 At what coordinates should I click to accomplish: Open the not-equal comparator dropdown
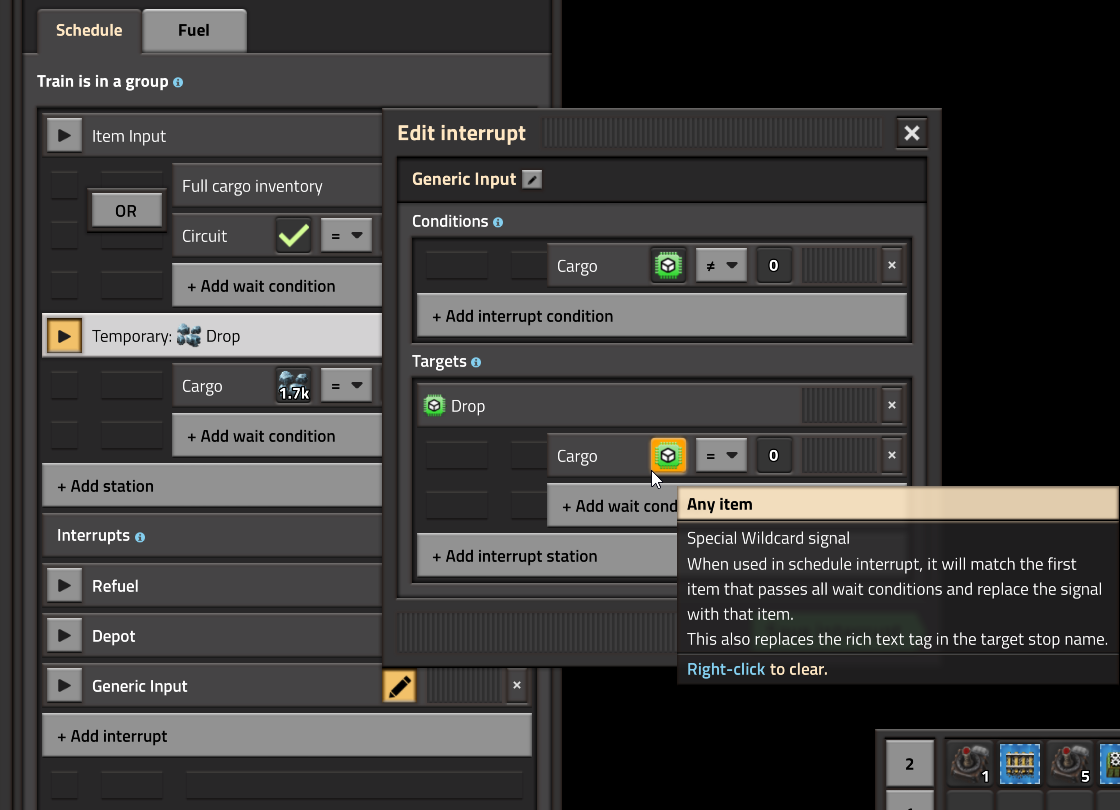click(721, 266)
